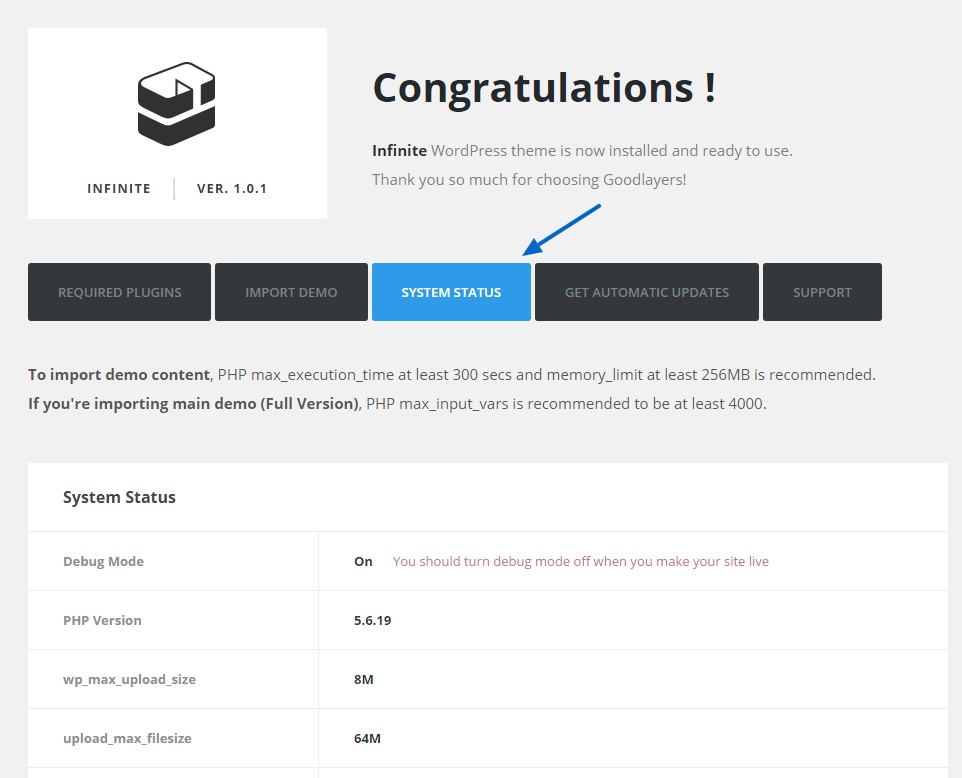This screenshot has height=778, width=962.
Task: Select the upload_max_filesize row label
Action: [127, 738]
